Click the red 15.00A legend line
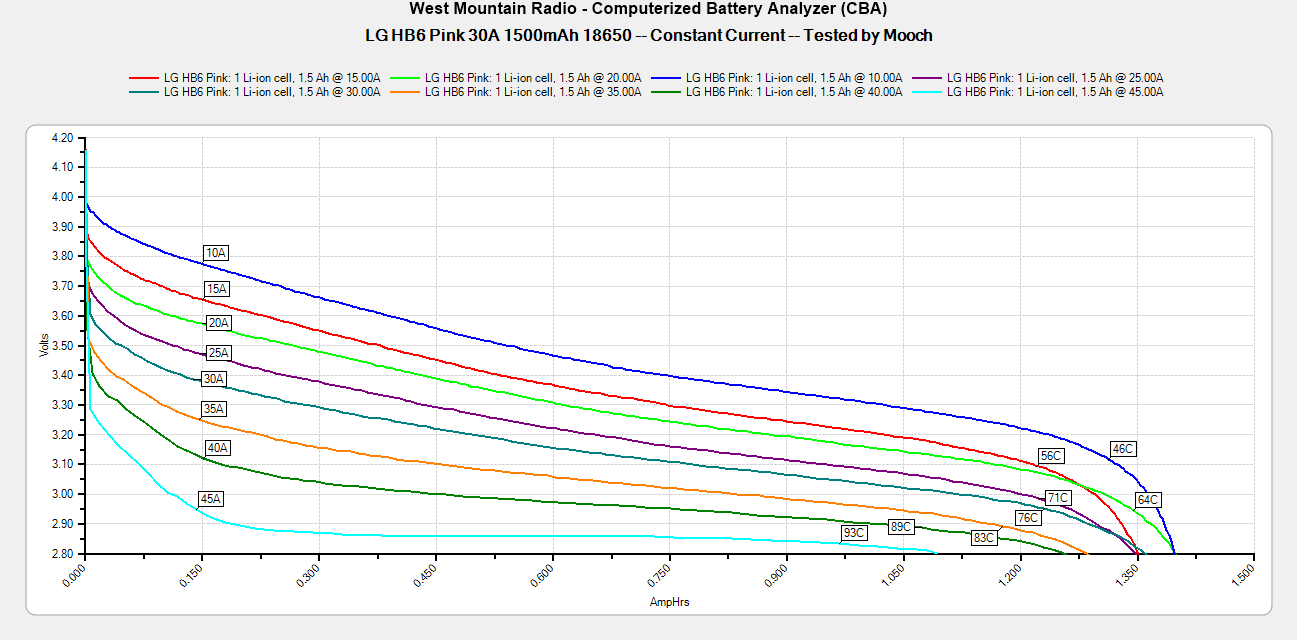The height and width of the screenshot is (640, 1297). click(x=145, y=77)
